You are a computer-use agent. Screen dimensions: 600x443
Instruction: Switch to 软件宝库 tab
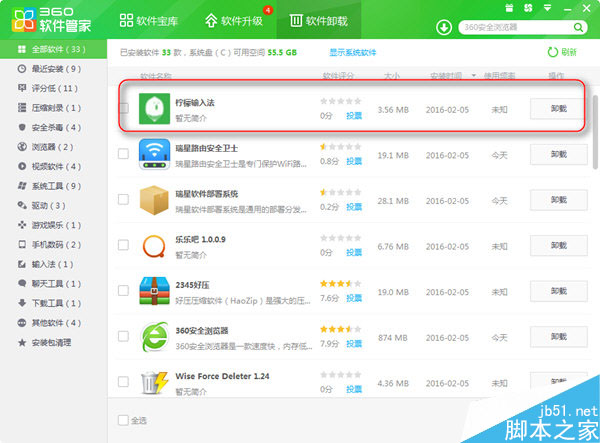pyautogui.click(x=149, y=20)
